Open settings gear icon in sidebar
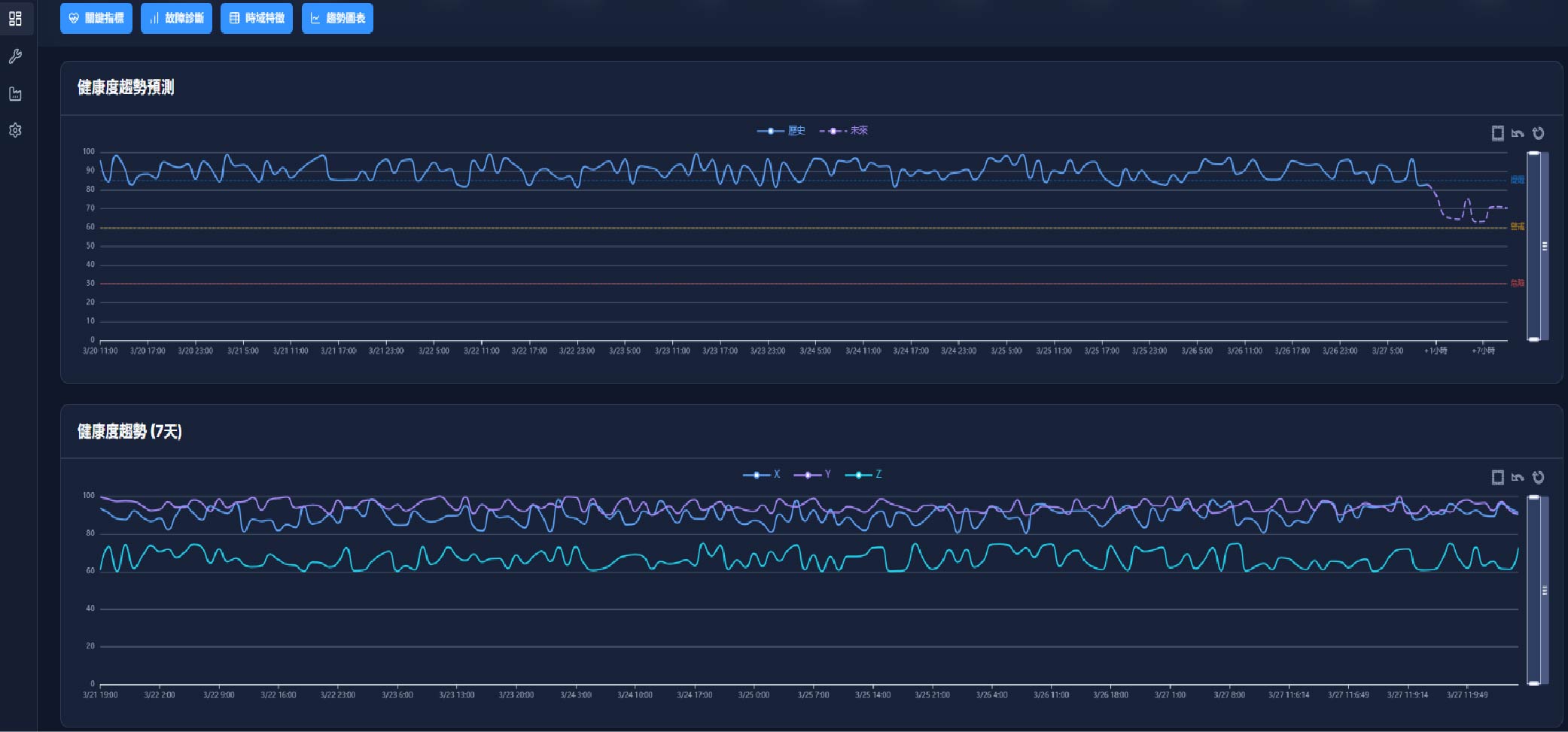Viewport: 1568px width, 732px height. 15,130
